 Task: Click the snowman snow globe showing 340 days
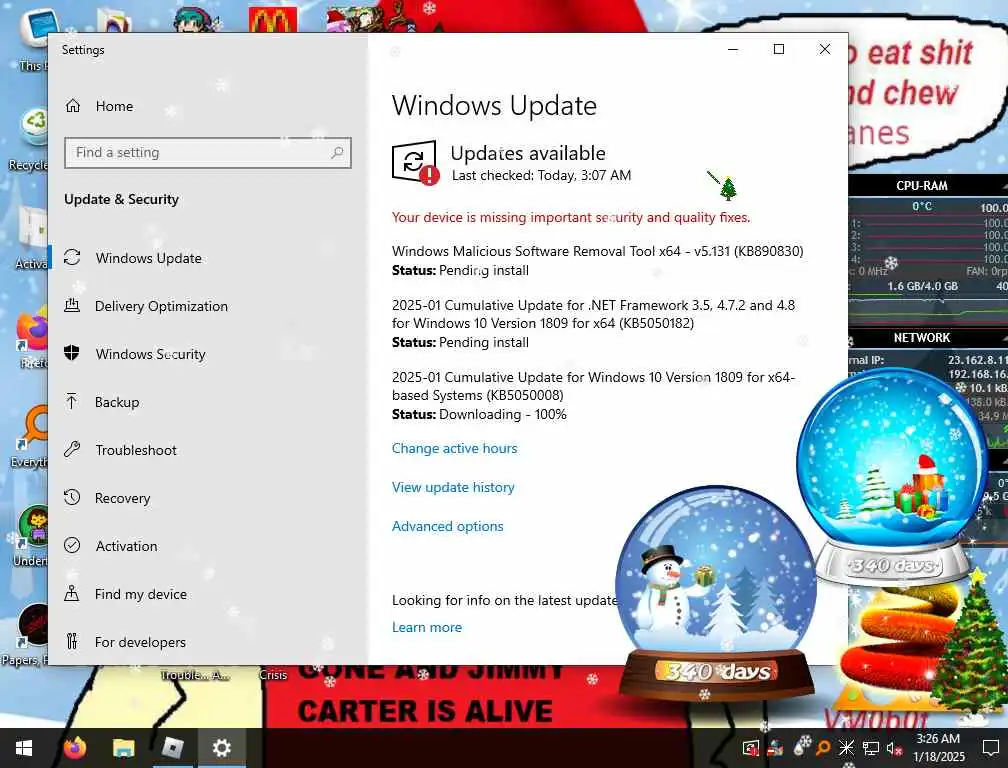tap(716, 591)
